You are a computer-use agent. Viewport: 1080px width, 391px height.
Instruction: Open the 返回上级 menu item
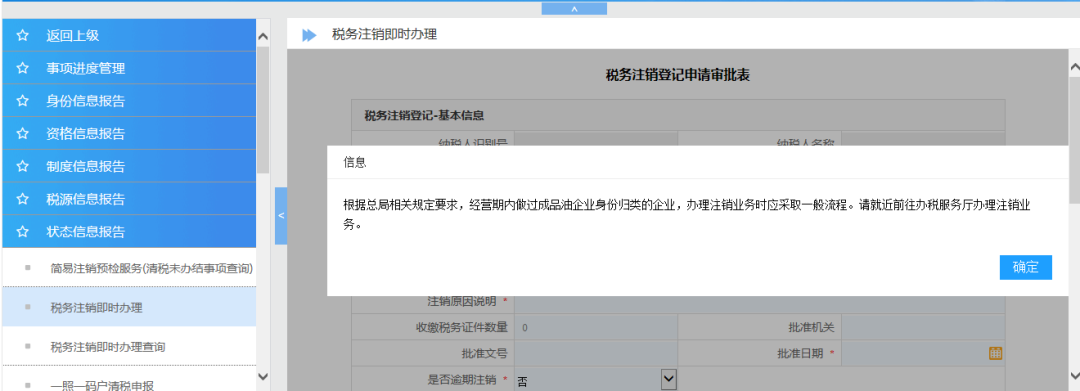pos(129,36)
